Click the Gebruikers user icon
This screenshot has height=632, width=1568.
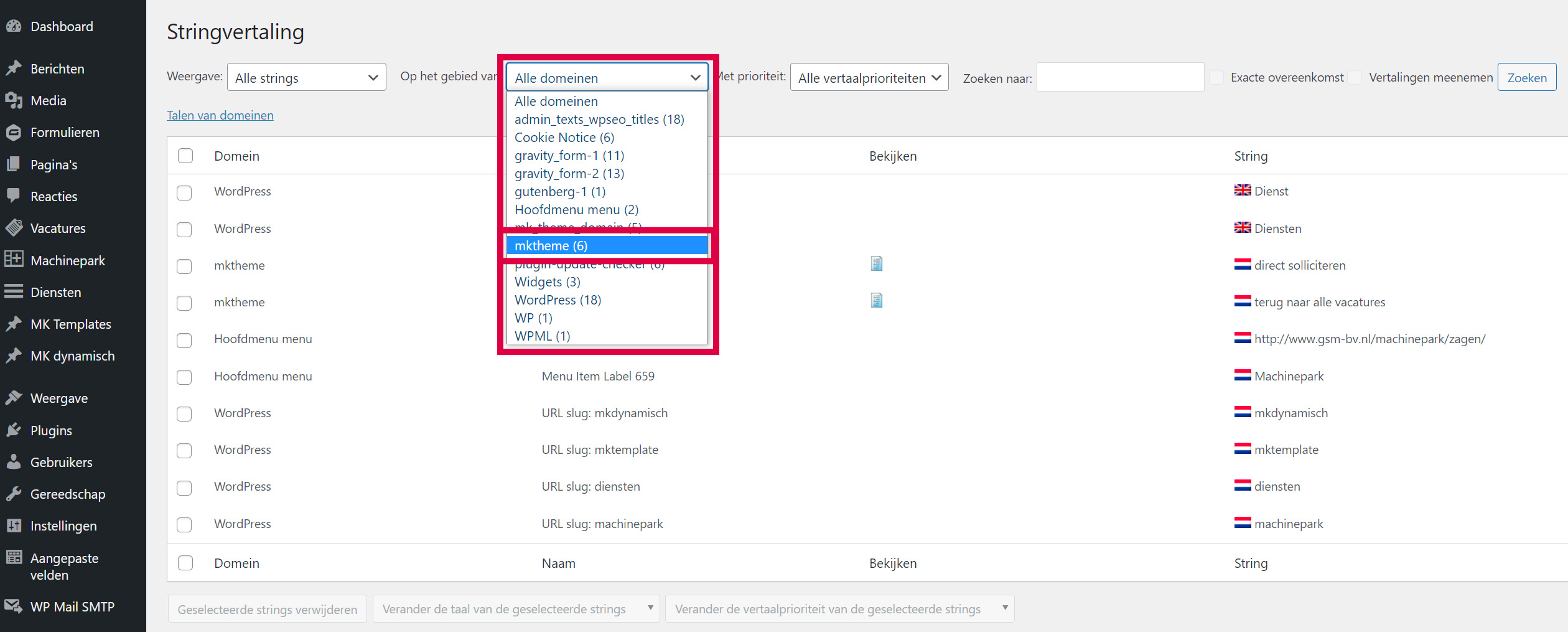(14, 462)
